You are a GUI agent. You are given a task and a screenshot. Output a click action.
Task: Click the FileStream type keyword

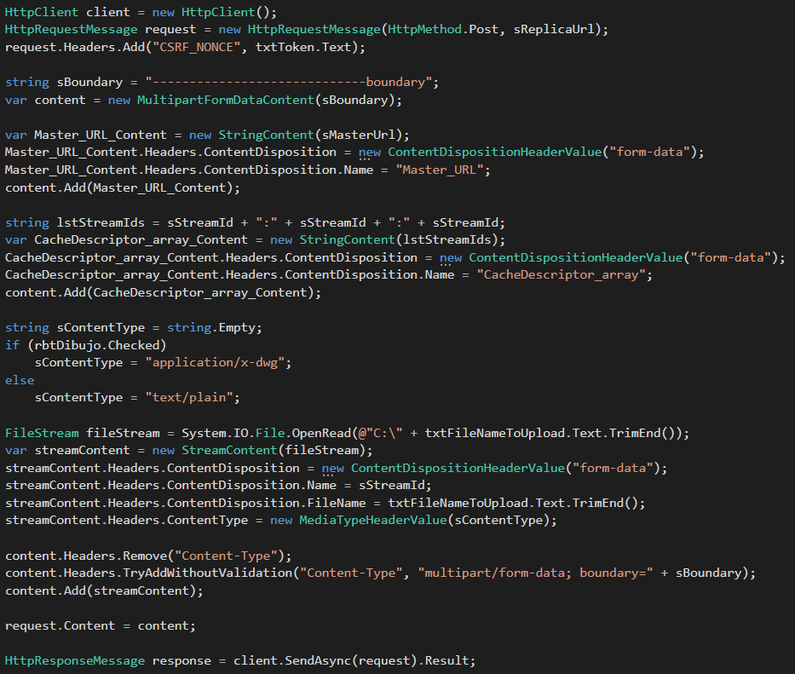42,433
